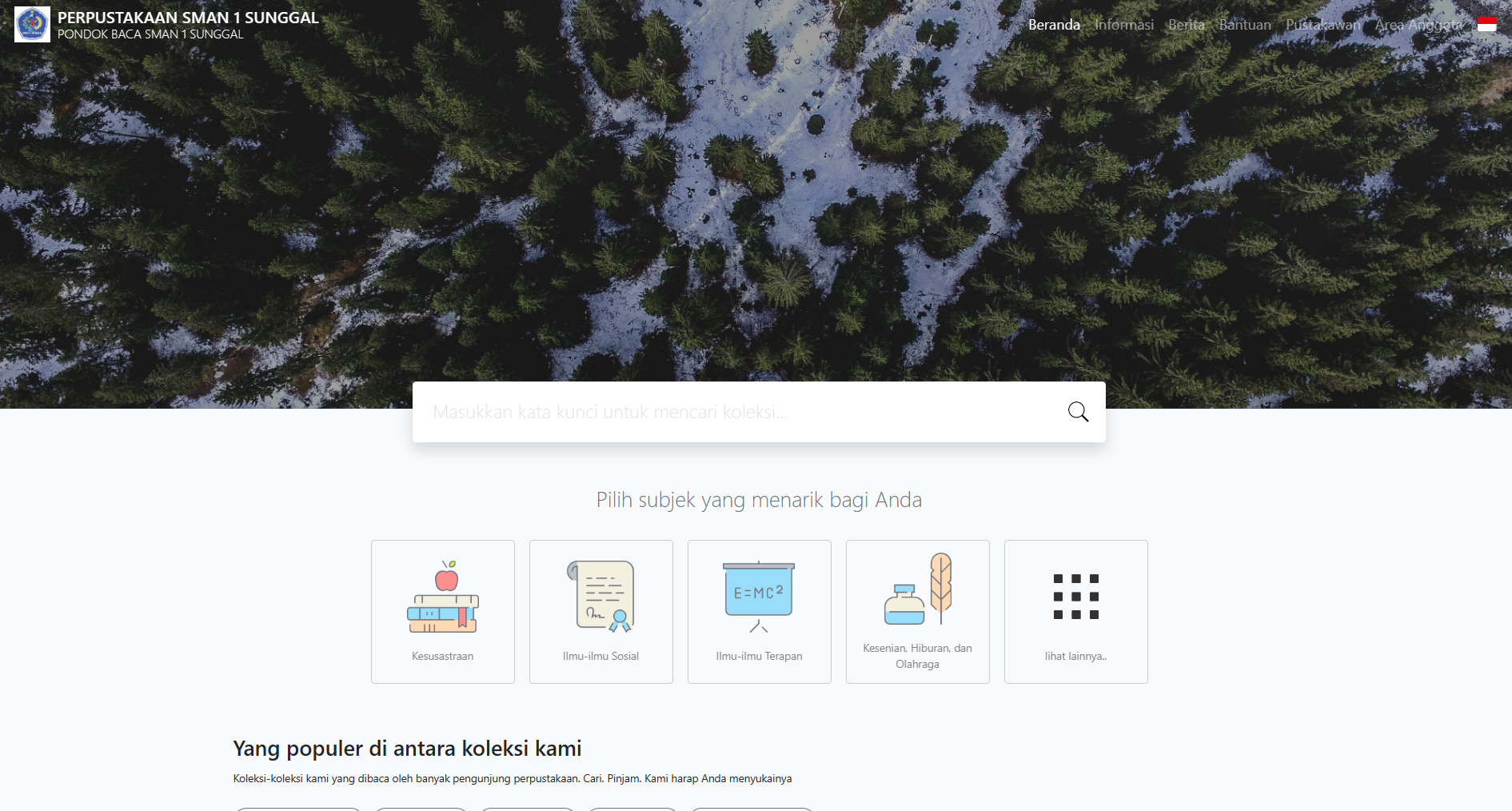
Task: Go to Beranda menu item
Action: (1054, 25)
